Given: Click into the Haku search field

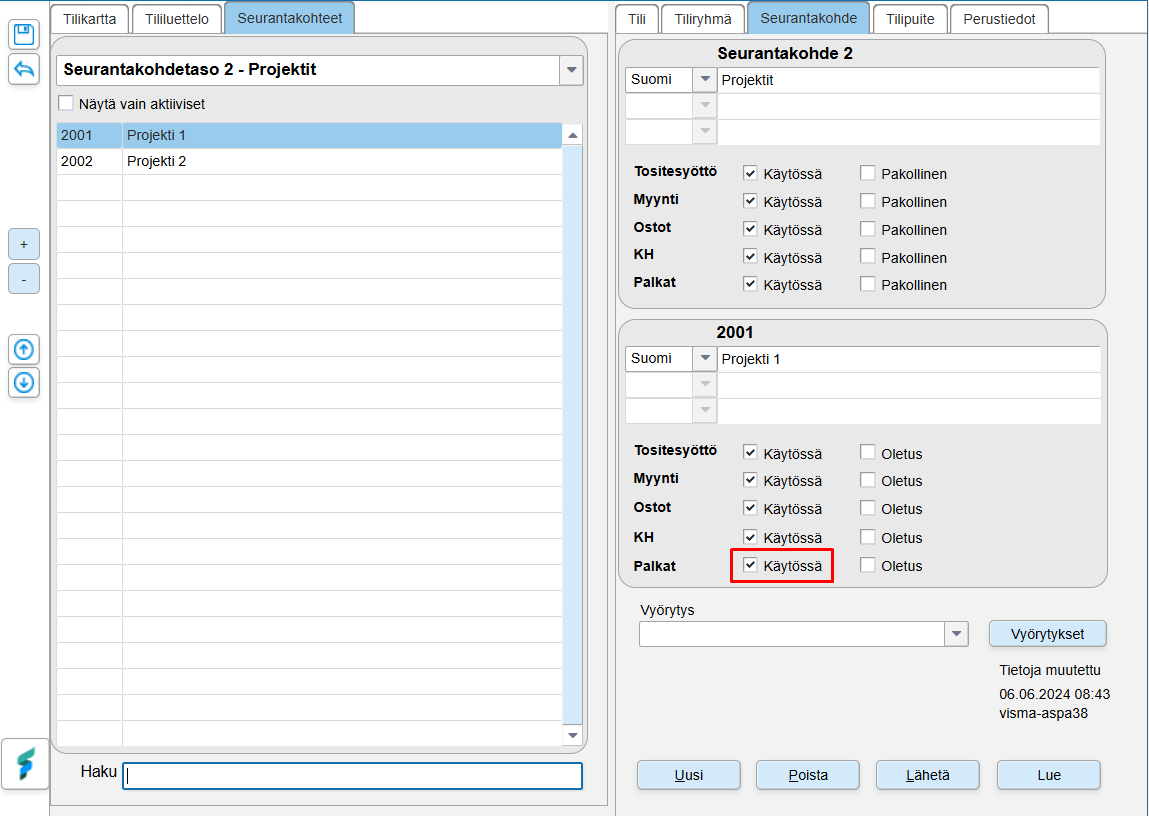Looking at the screenshot, I should click(352, 776).
